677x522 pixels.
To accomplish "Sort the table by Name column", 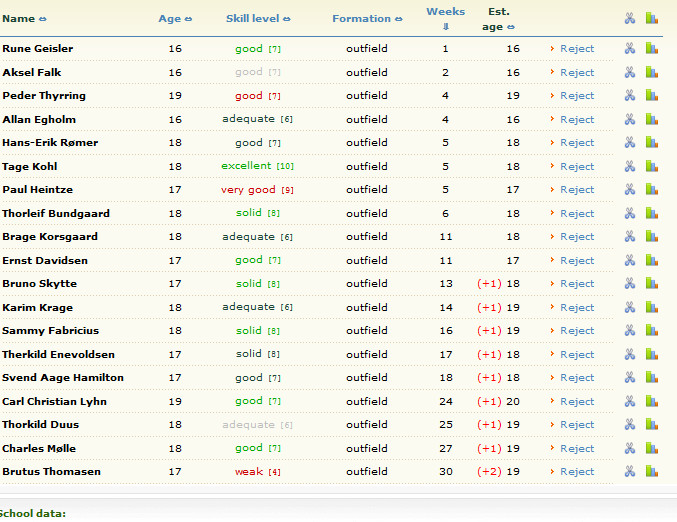I will pos(24,19).
